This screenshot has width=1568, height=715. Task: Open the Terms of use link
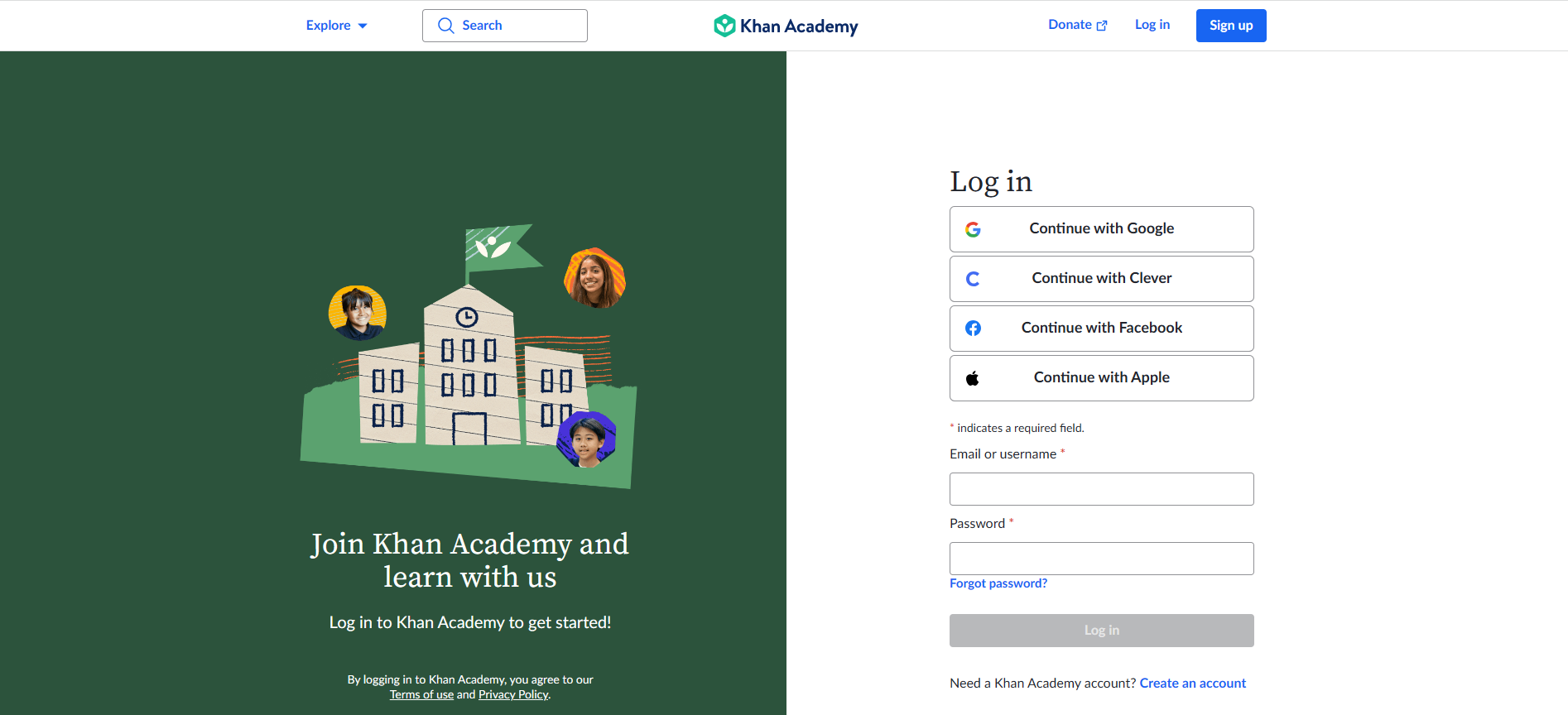(x=421, y=695)
